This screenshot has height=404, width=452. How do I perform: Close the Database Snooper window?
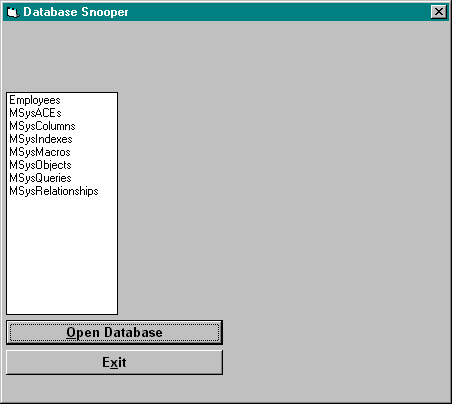tap(439, 12)
